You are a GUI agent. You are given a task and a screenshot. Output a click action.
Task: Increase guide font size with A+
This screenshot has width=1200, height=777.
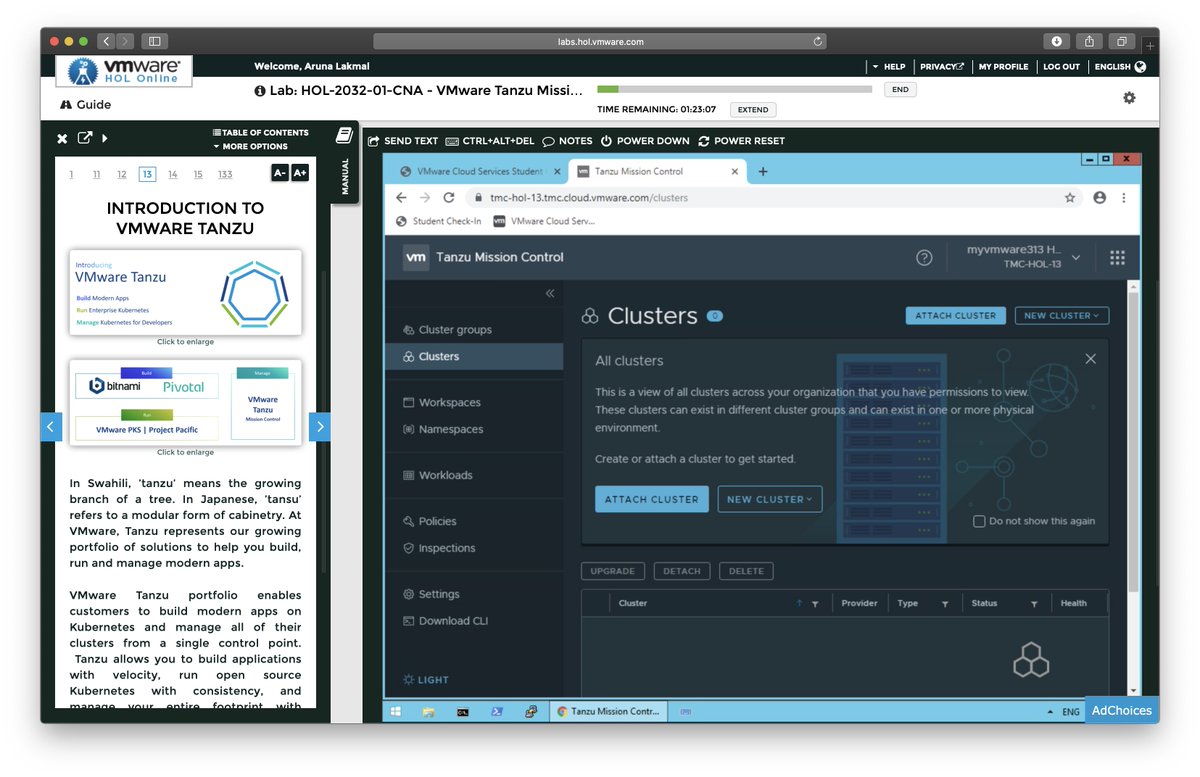tap(300, 173)
